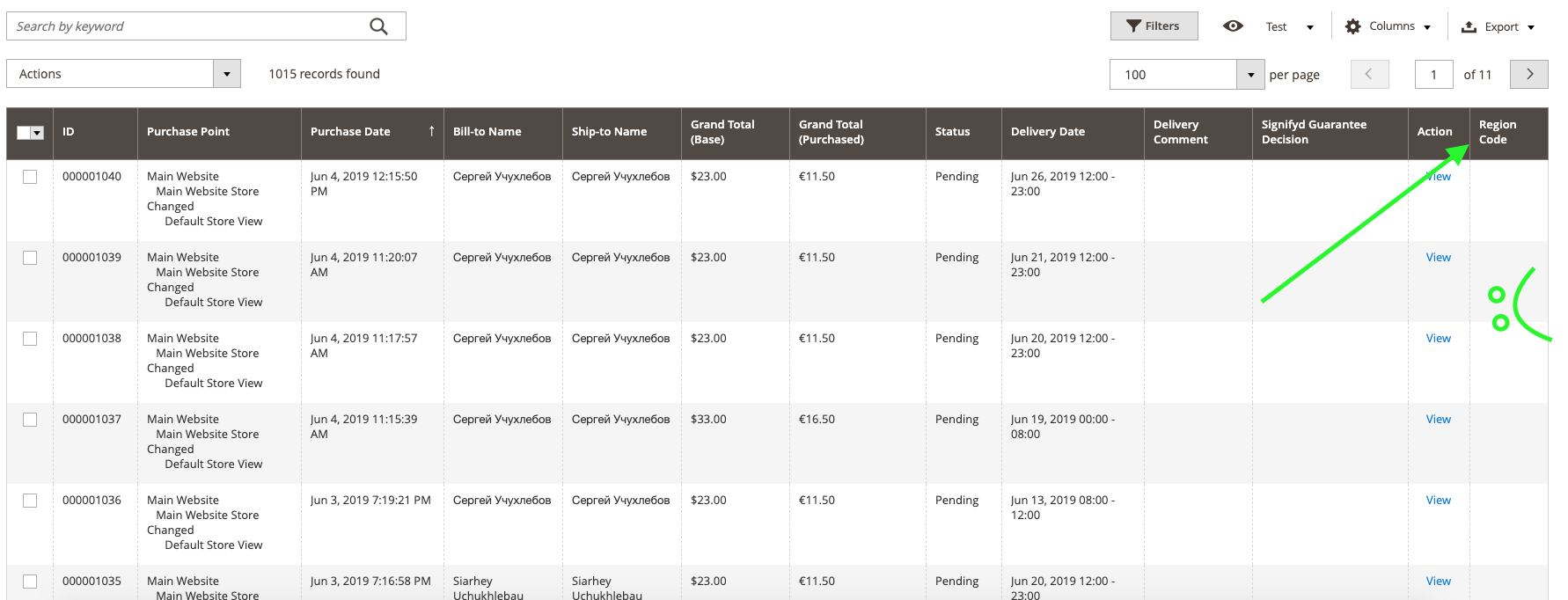Click the Export upload icon
This screenshot has height=600, width=1568.
(1469, 27)
